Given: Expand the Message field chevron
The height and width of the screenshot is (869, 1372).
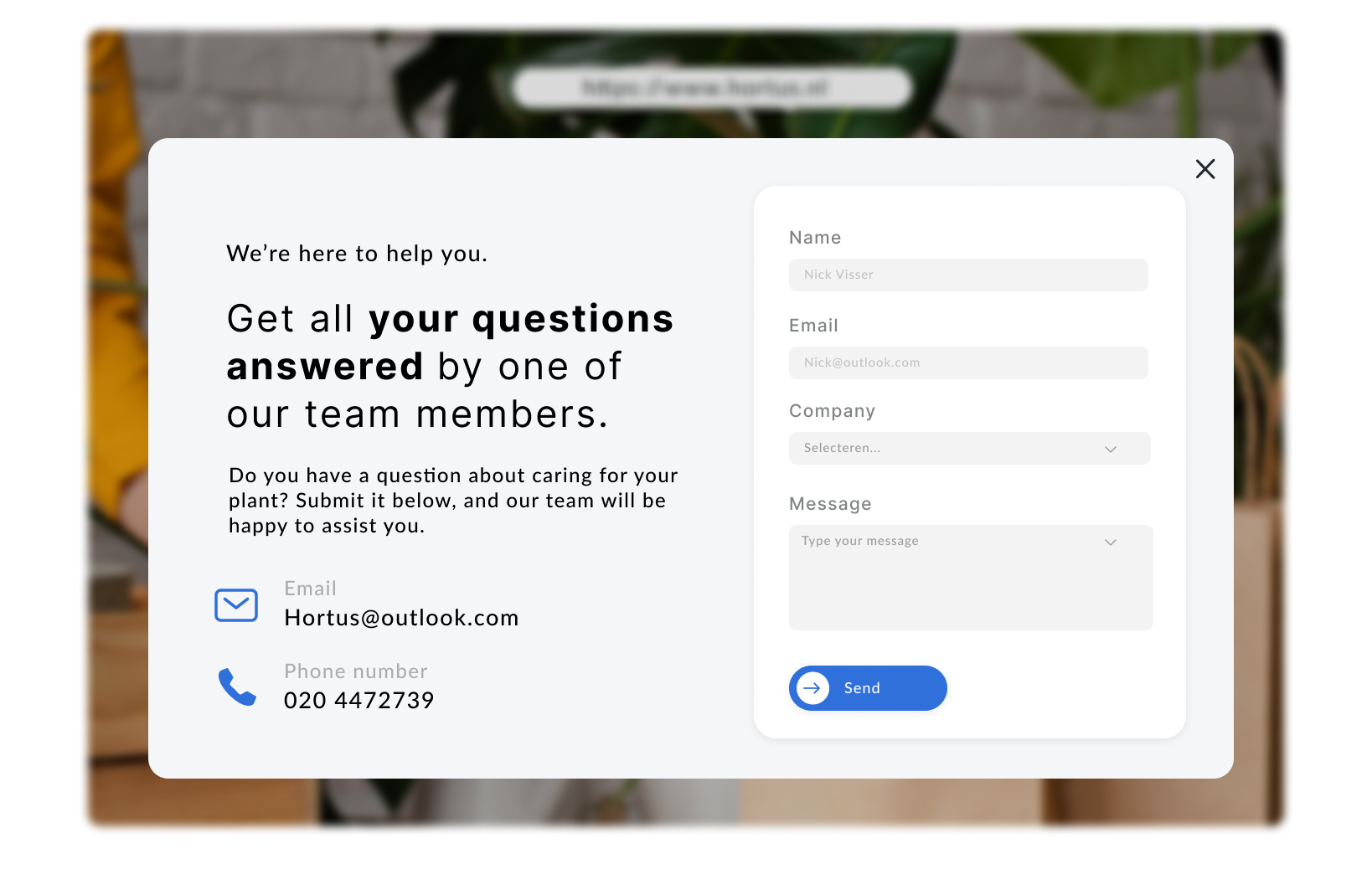Looking at the screenshot, I should pyautogui.click(x=1111, y=542).
